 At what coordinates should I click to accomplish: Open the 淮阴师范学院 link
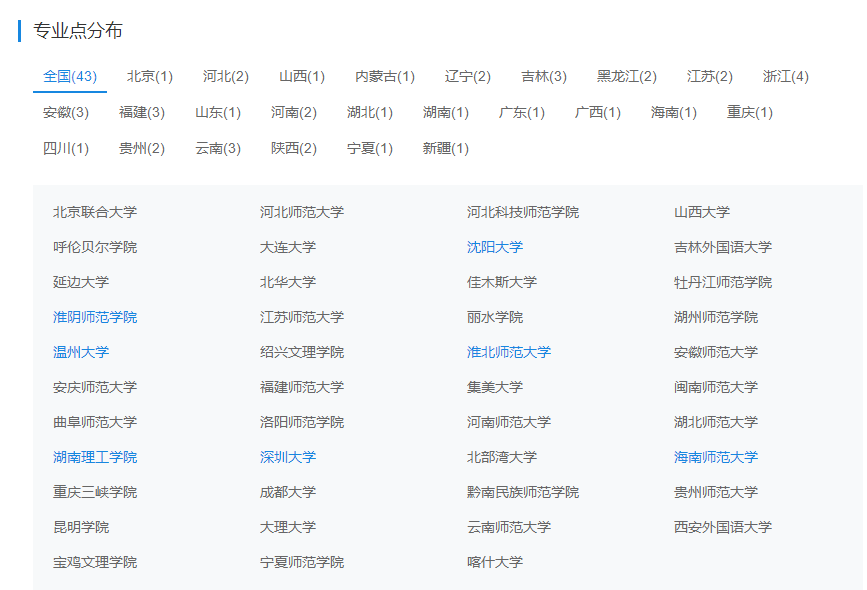(95, 317)
